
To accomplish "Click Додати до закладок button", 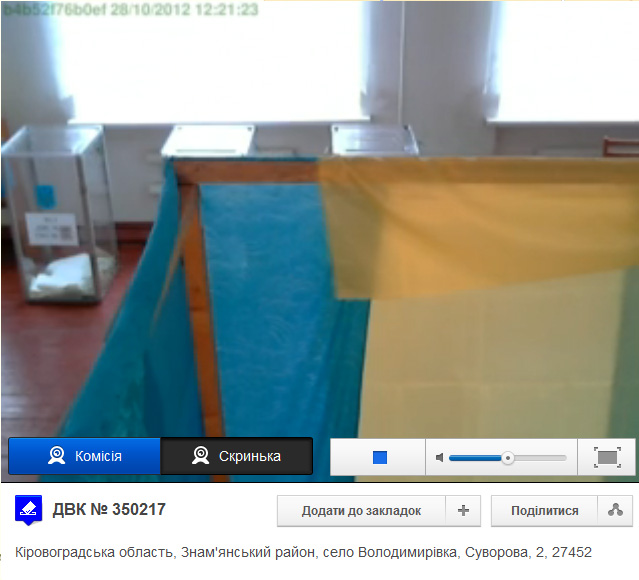I will tap(361, 511).
